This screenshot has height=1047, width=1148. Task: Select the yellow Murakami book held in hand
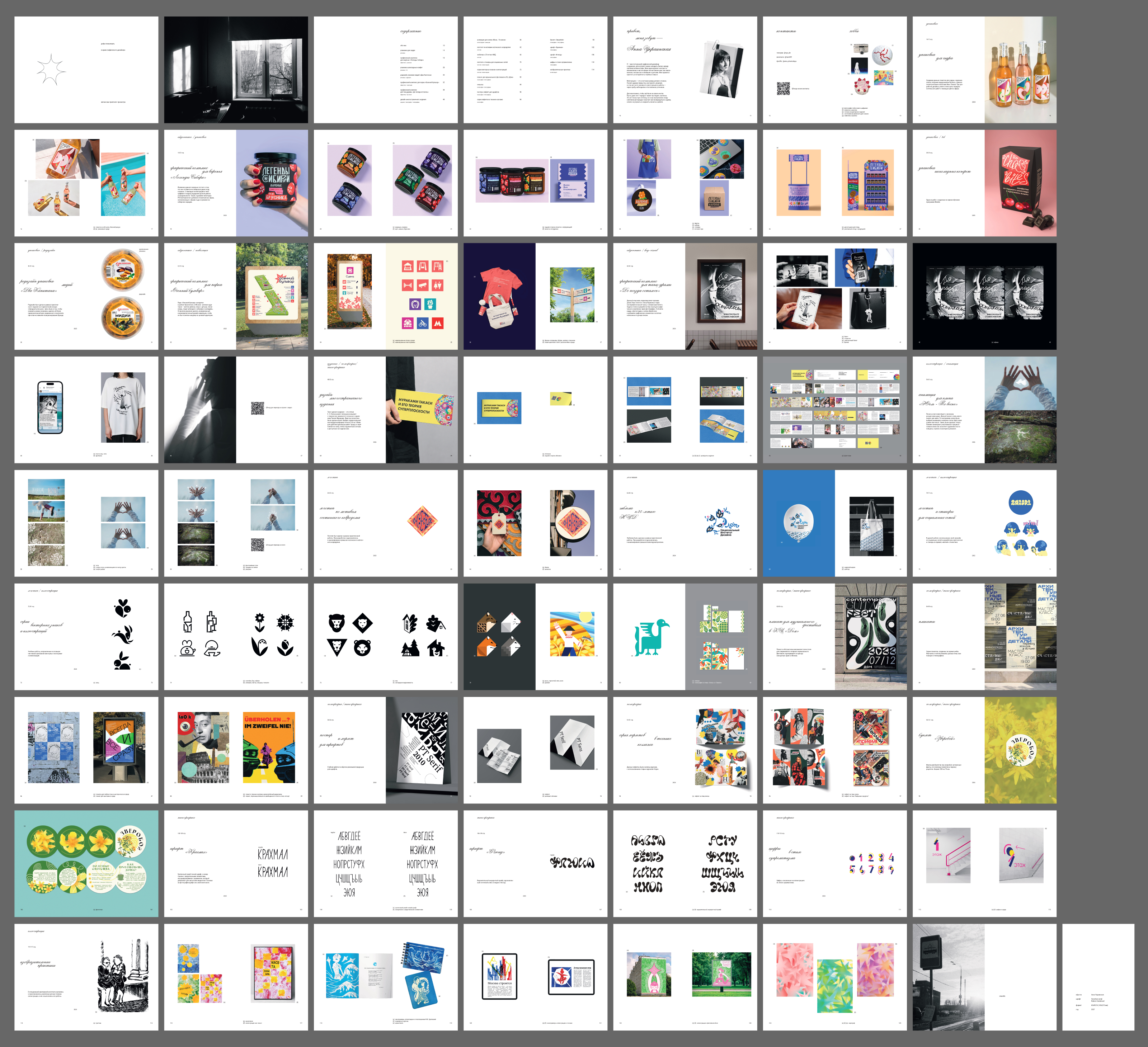(x=386, y=410)
